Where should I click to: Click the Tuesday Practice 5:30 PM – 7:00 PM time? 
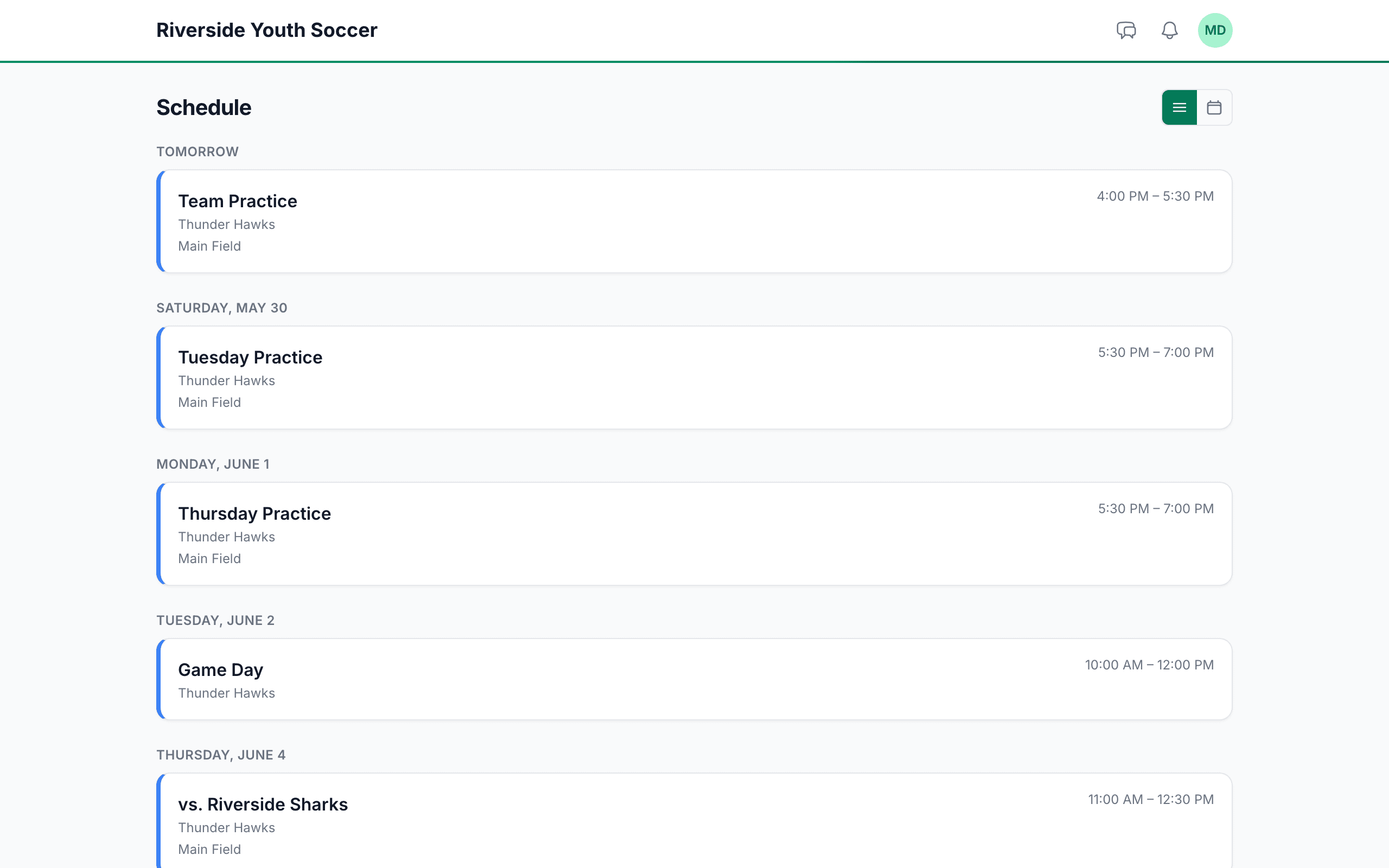tap(1156, 353)
